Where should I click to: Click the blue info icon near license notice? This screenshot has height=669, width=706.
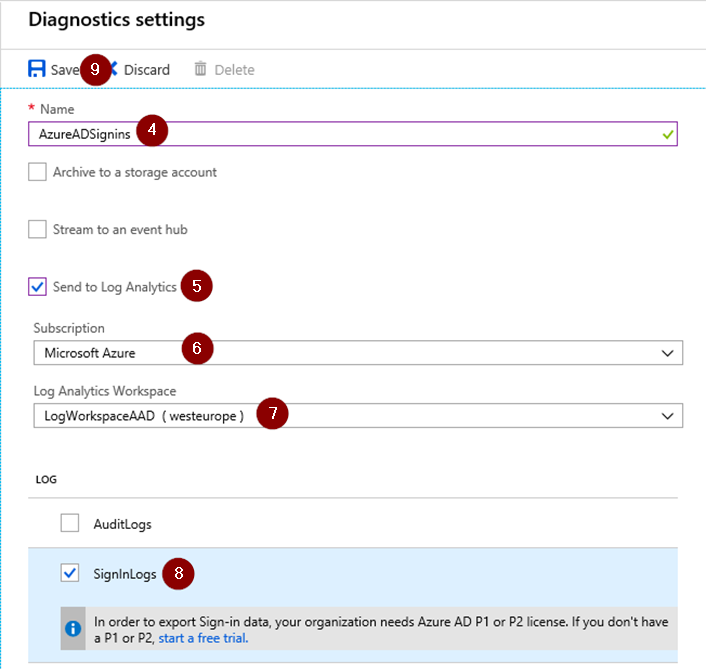[73, 628]
